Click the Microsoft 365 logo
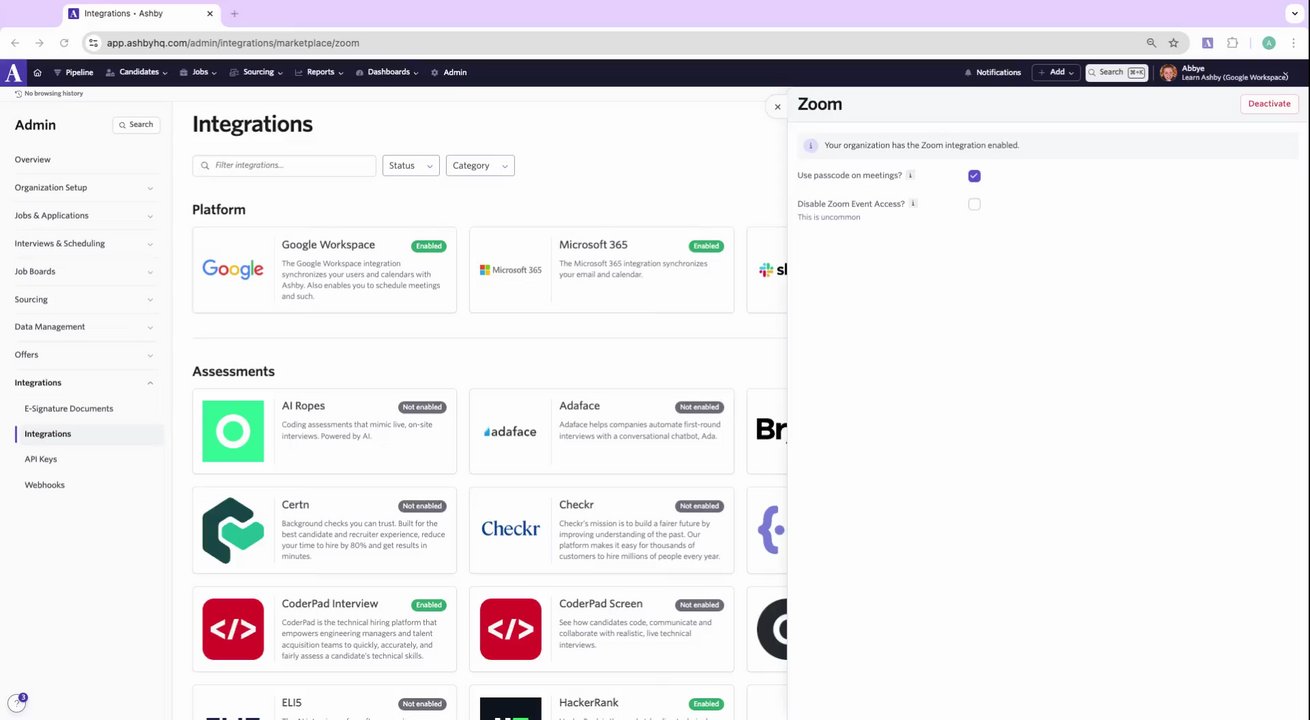The height and width of the screenshot is (720, 1310). point(510,270)
